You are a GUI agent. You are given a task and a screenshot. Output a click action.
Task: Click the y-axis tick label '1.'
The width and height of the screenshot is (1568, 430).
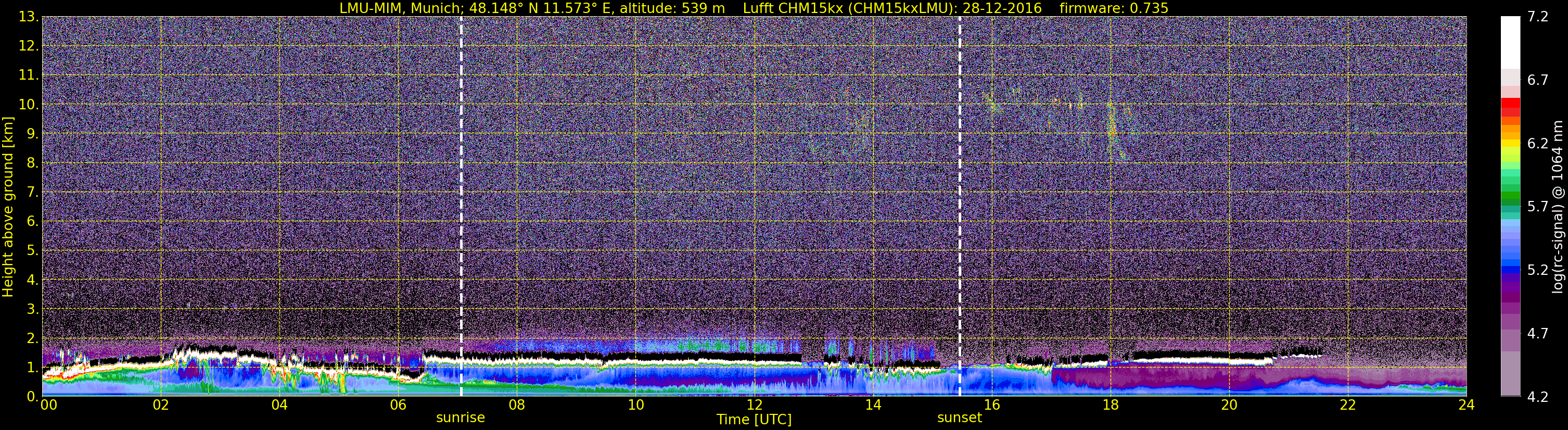tap(32, 368)
